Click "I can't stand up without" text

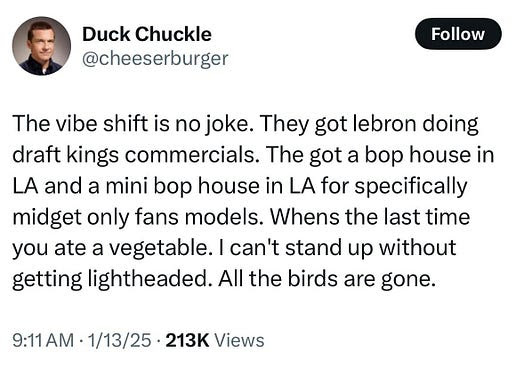(343, 248)
